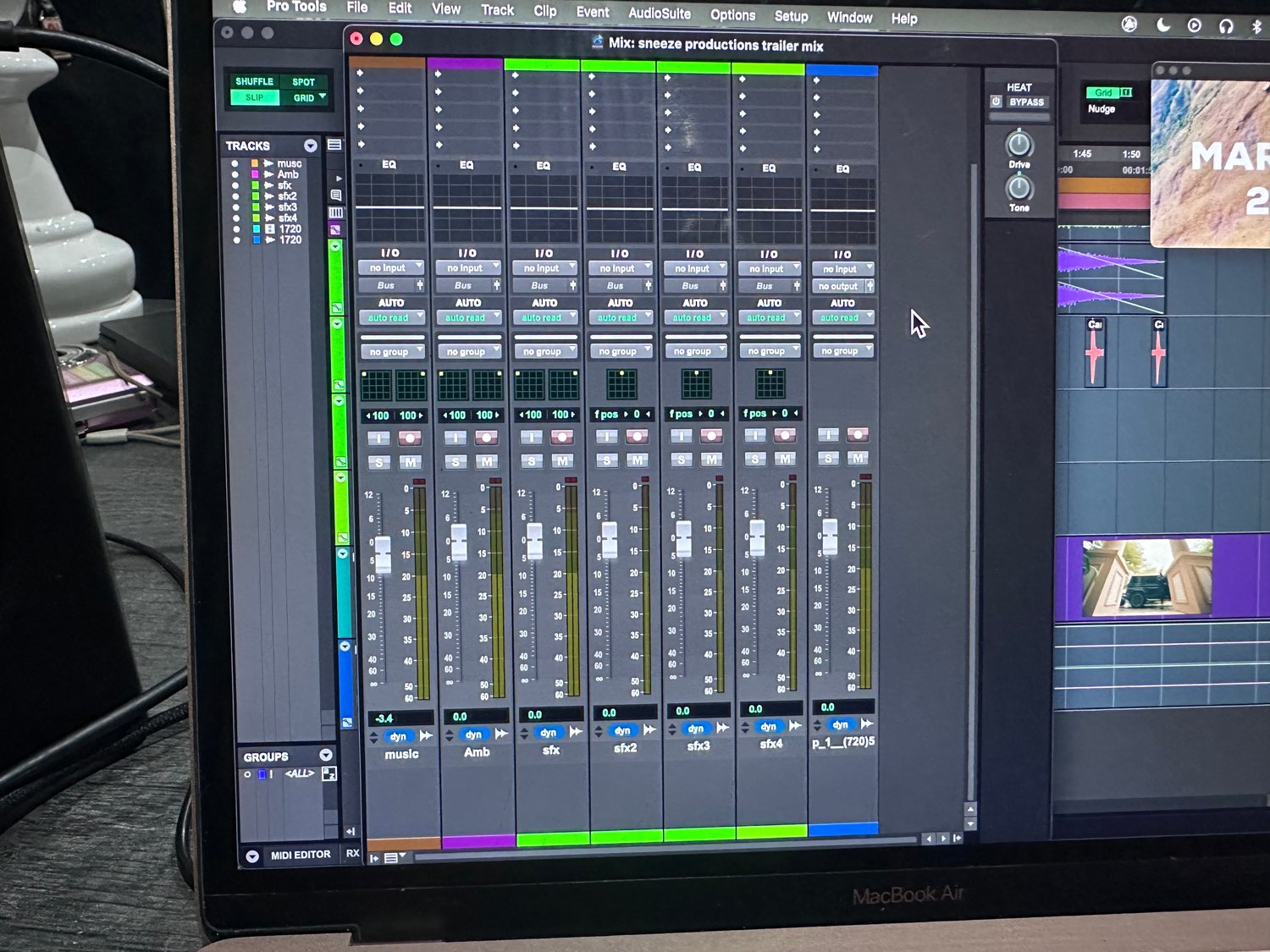
Task: Open the Event menu
Action: tap(593, 12)
